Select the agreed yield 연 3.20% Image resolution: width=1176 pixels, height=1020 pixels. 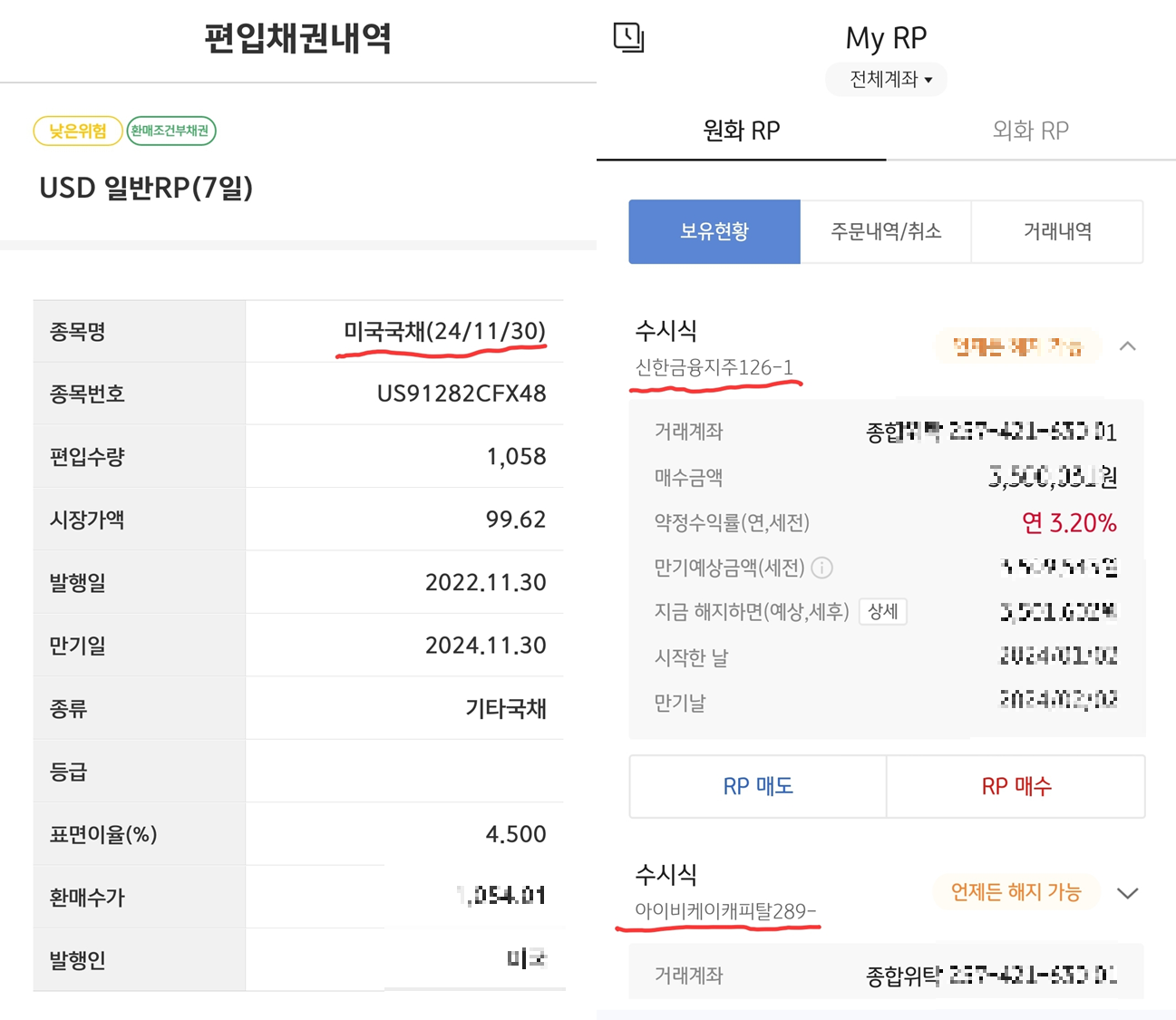coord(1069,522)
